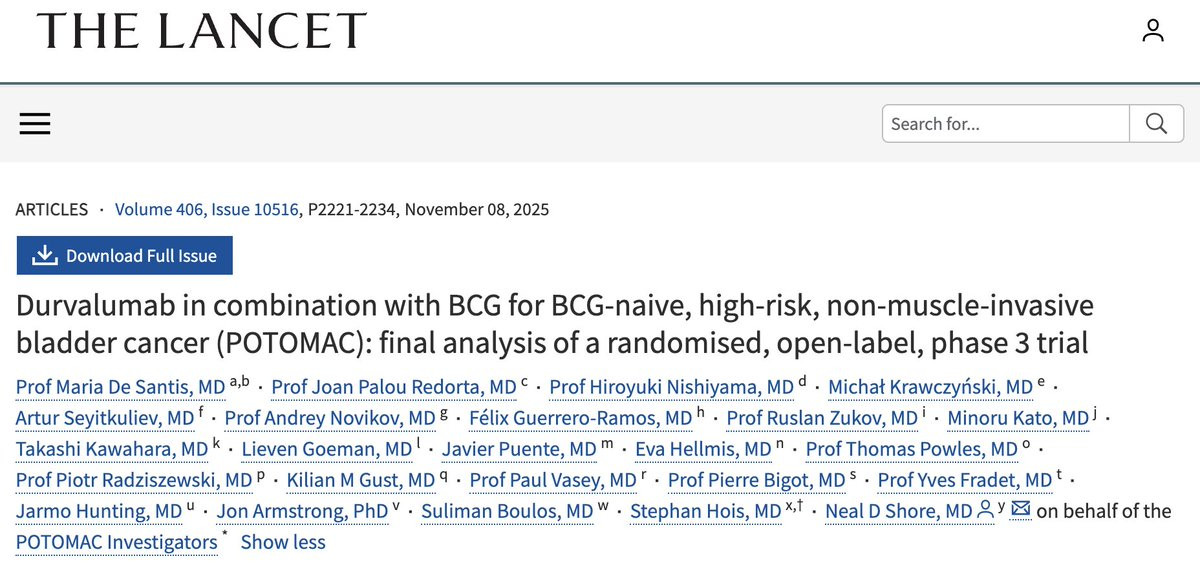Image resolution: width=1200 pixels, height=565 pixels.
Task: Download Full Issue button
Action: [124, 256]
